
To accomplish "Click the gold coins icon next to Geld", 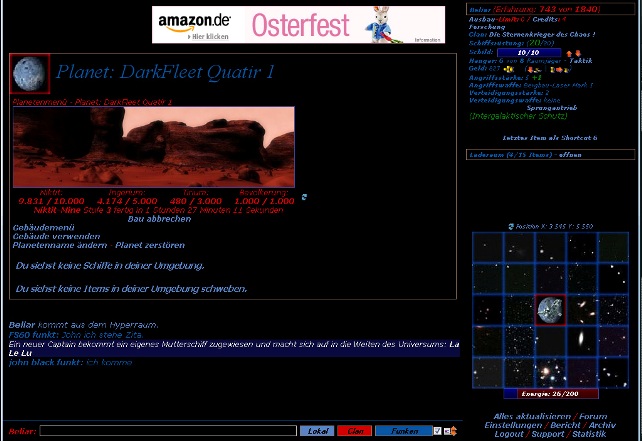I will (x=508, y=69).
